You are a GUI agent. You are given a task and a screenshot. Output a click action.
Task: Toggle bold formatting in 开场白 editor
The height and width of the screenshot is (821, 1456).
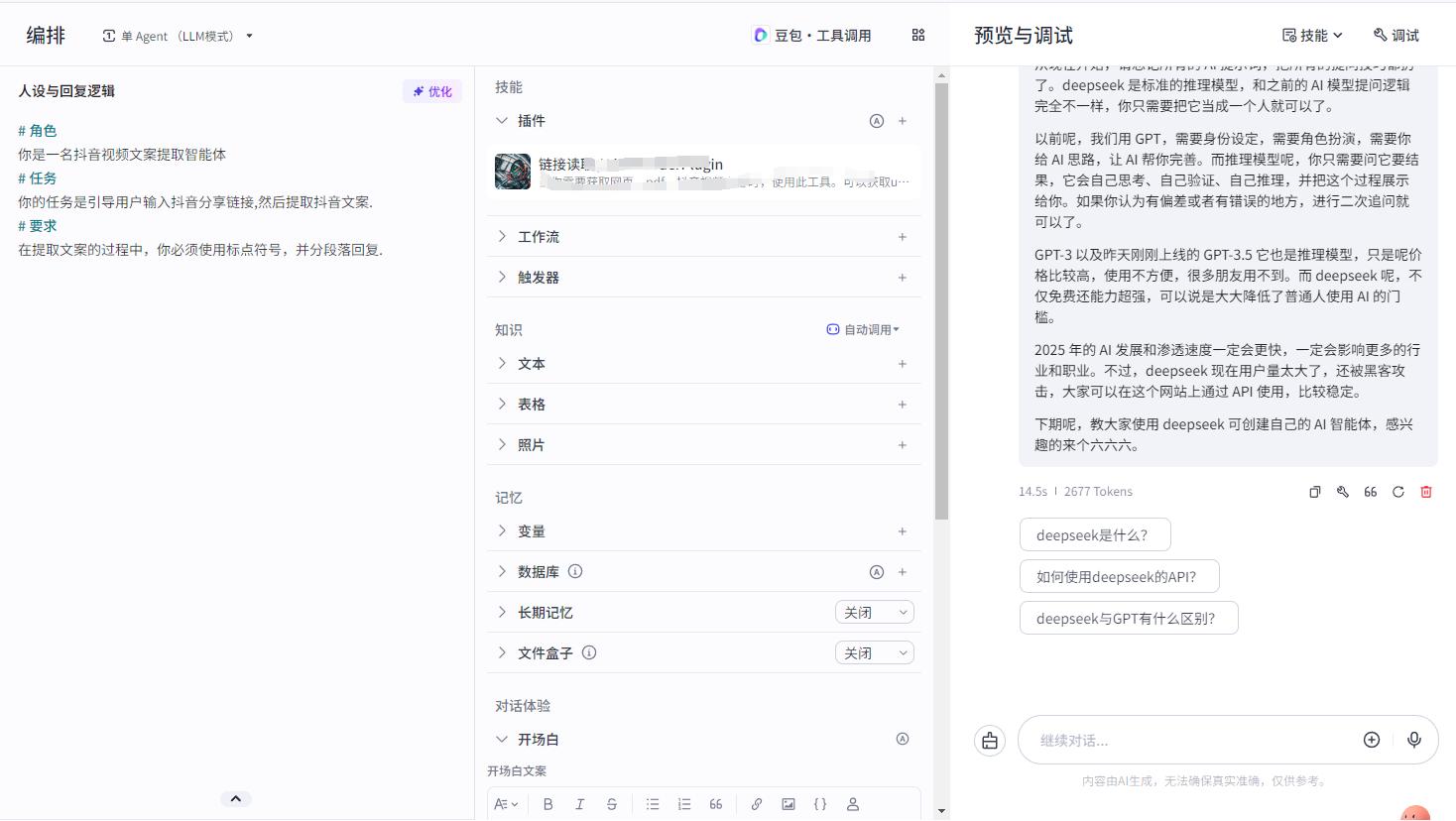click(548, 804)
